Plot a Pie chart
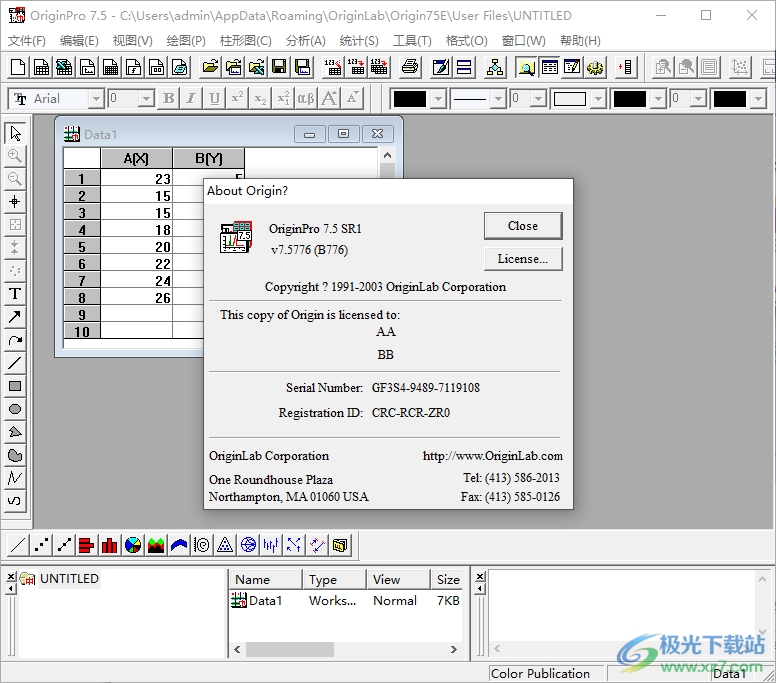 [133, 545]
